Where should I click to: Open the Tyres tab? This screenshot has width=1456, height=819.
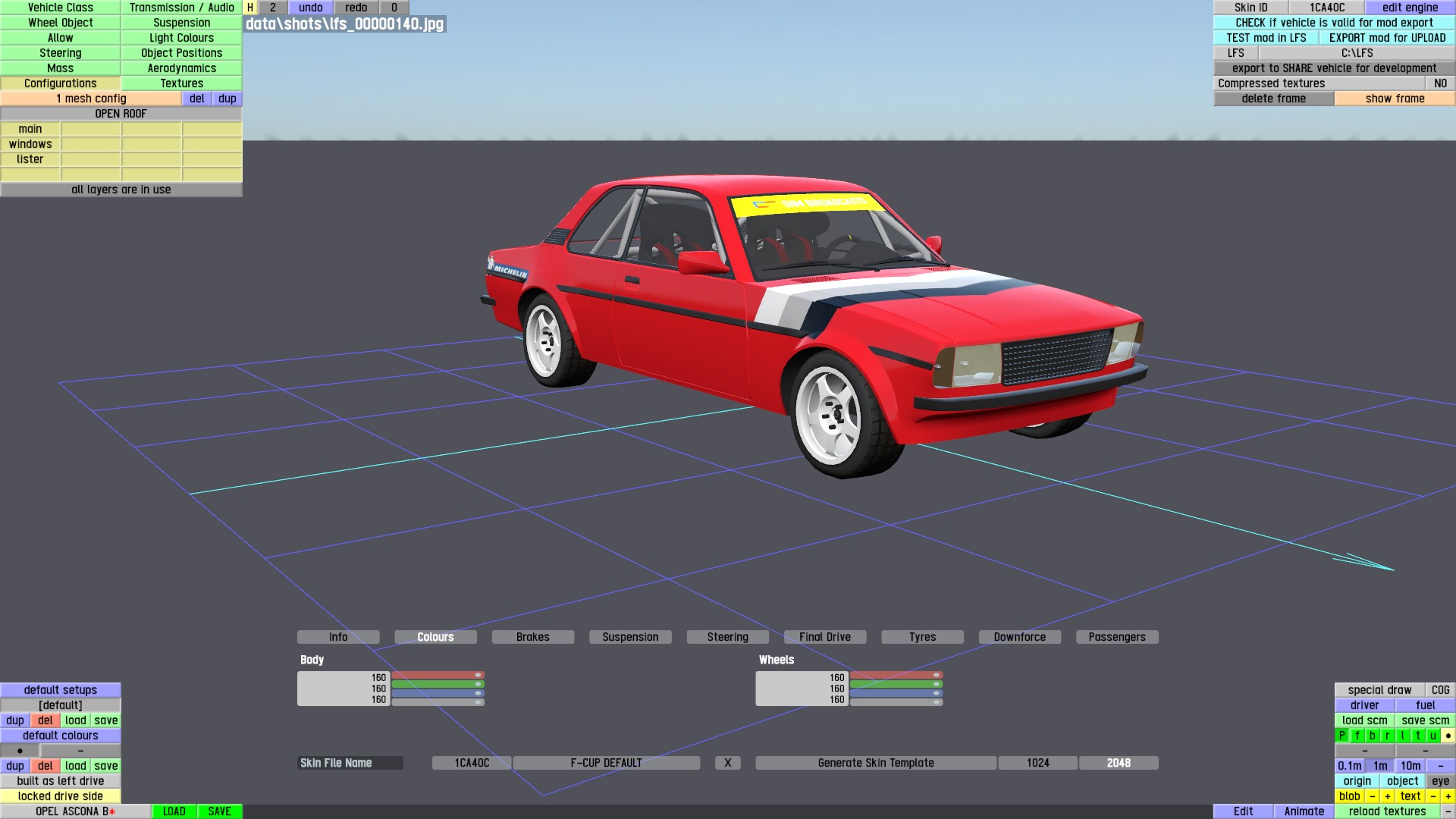pos(922,637)
